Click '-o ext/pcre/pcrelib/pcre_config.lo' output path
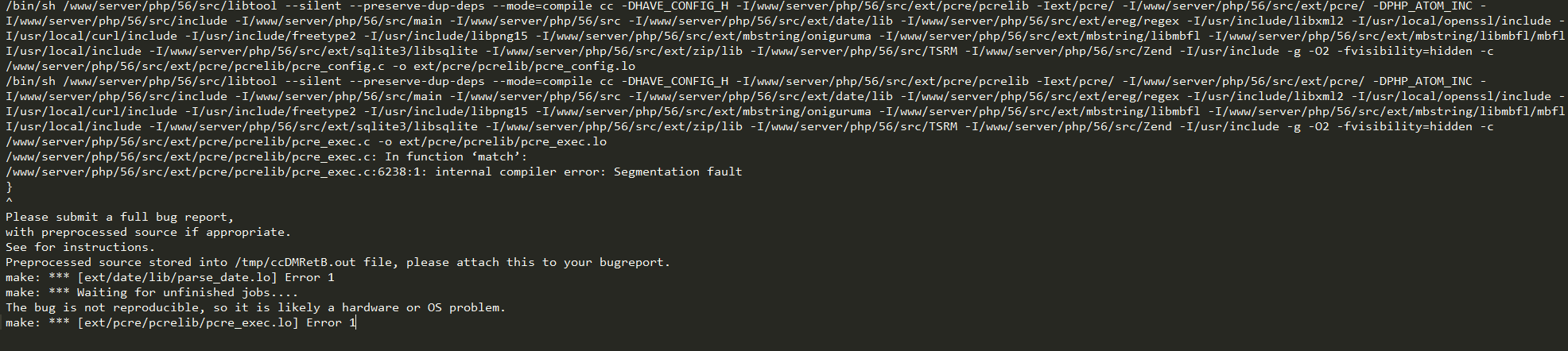Image resolution: width=1568 pixels, height=351 pixels. [x=514, y=66]
